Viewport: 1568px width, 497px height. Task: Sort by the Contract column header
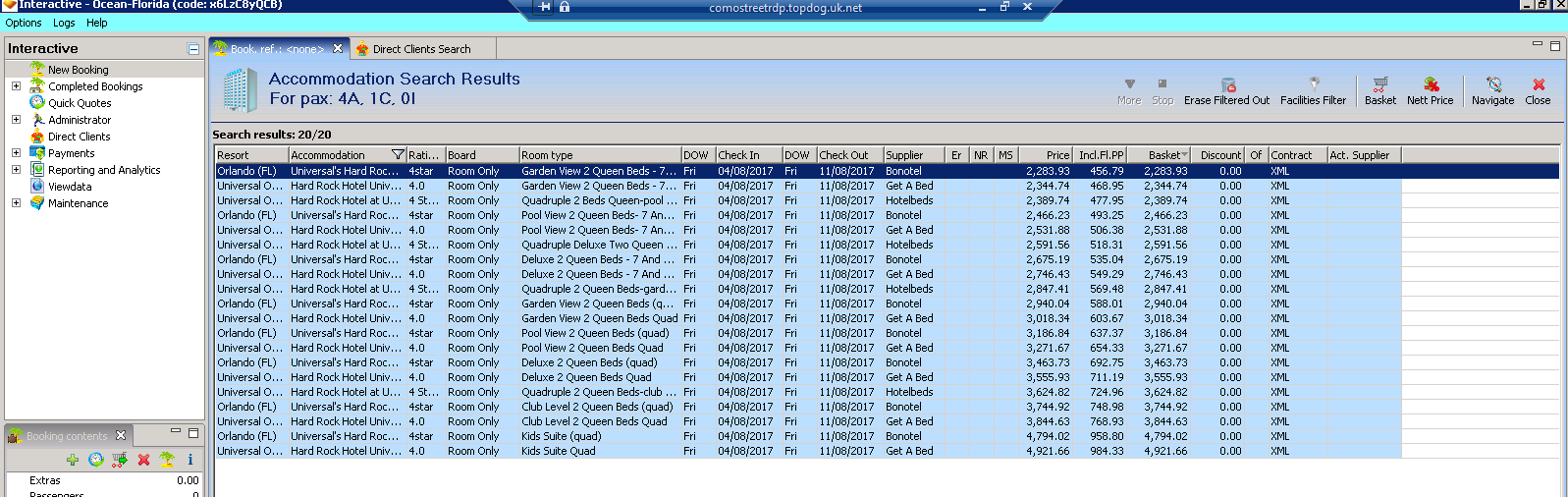1297,155
